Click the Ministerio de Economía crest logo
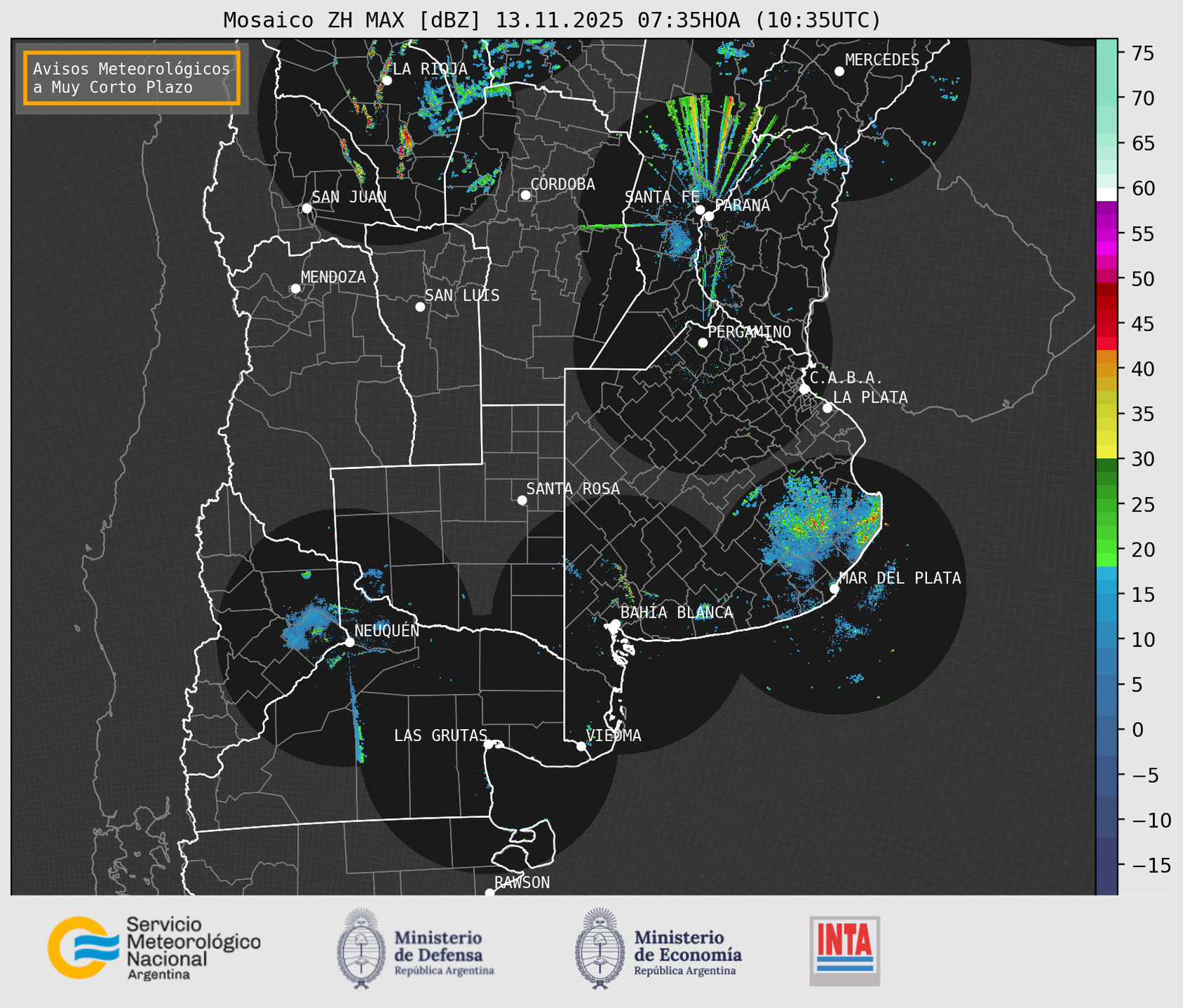This screenshot has height=1008, width=1183. pyautogui.click(x=600, y=948)
